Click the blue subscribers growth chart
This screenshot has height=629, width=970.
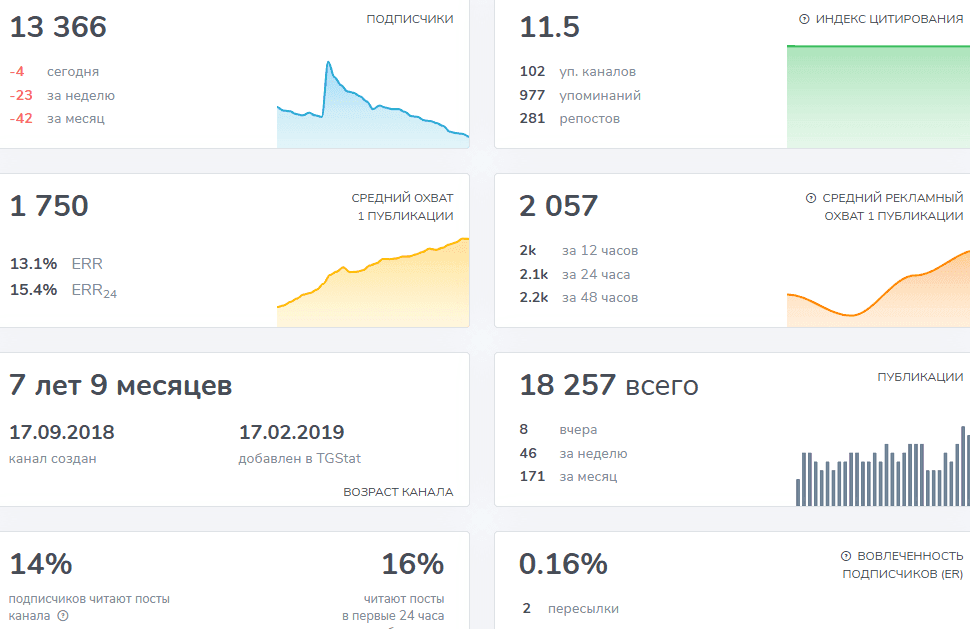tap(373, 104)
